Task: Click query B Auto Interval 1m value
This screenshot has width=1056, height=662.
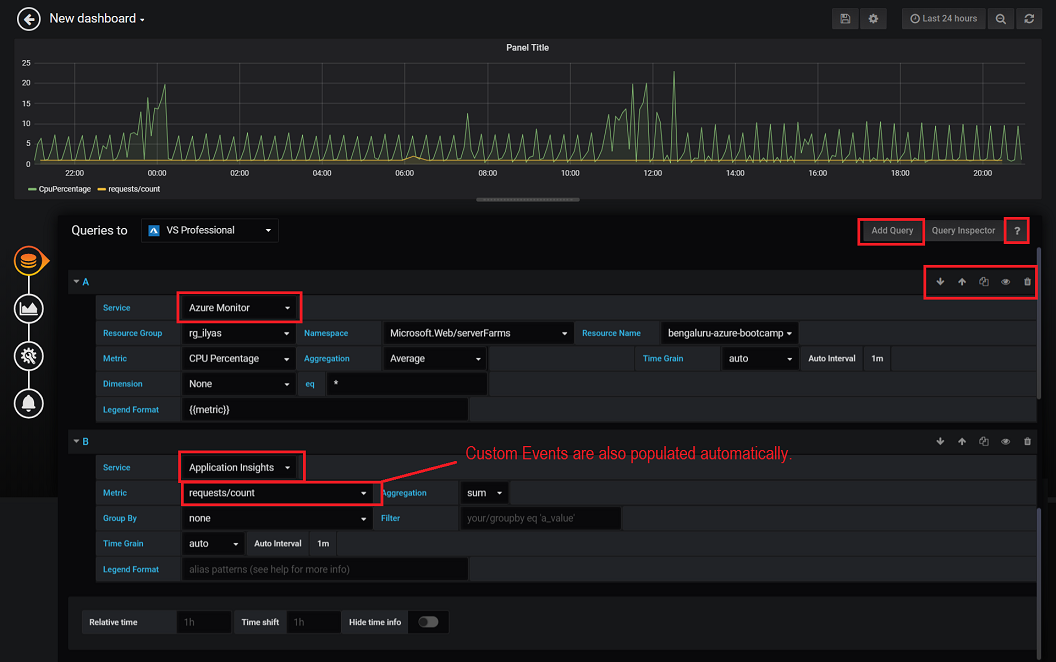Action: pyautogui.click(x=323, y=543)
